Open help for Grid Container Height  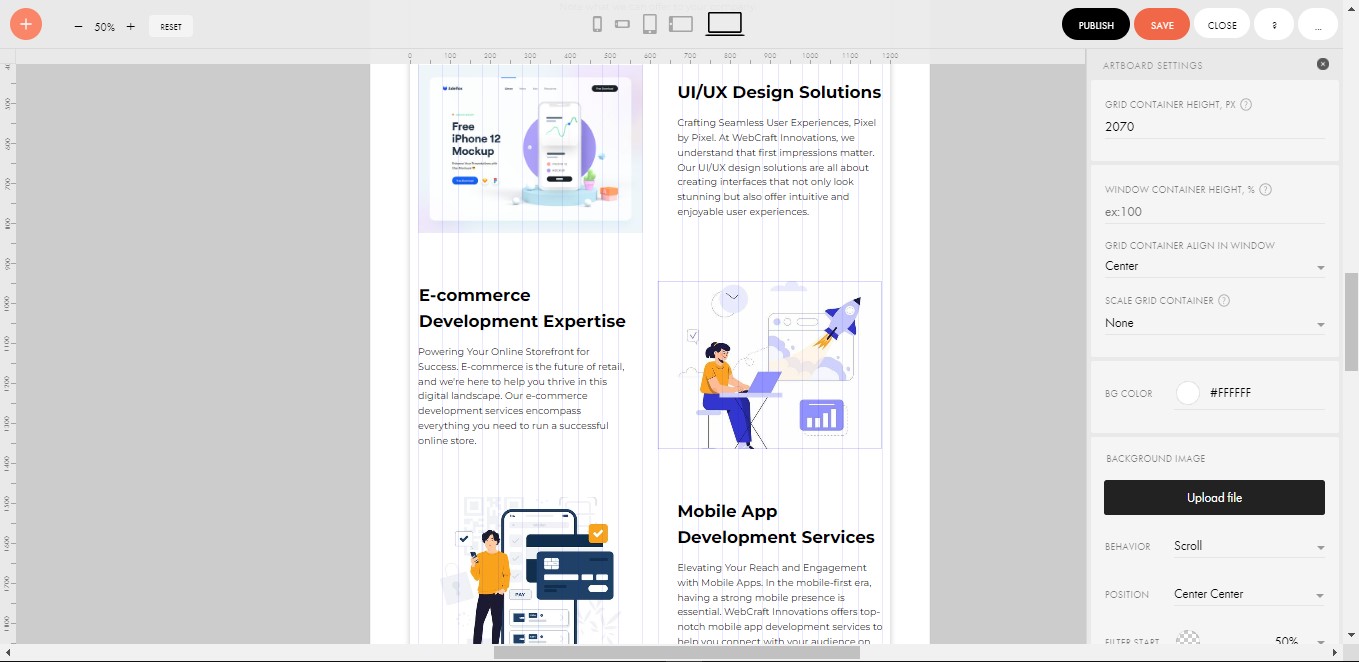(x=1246, y=104)
